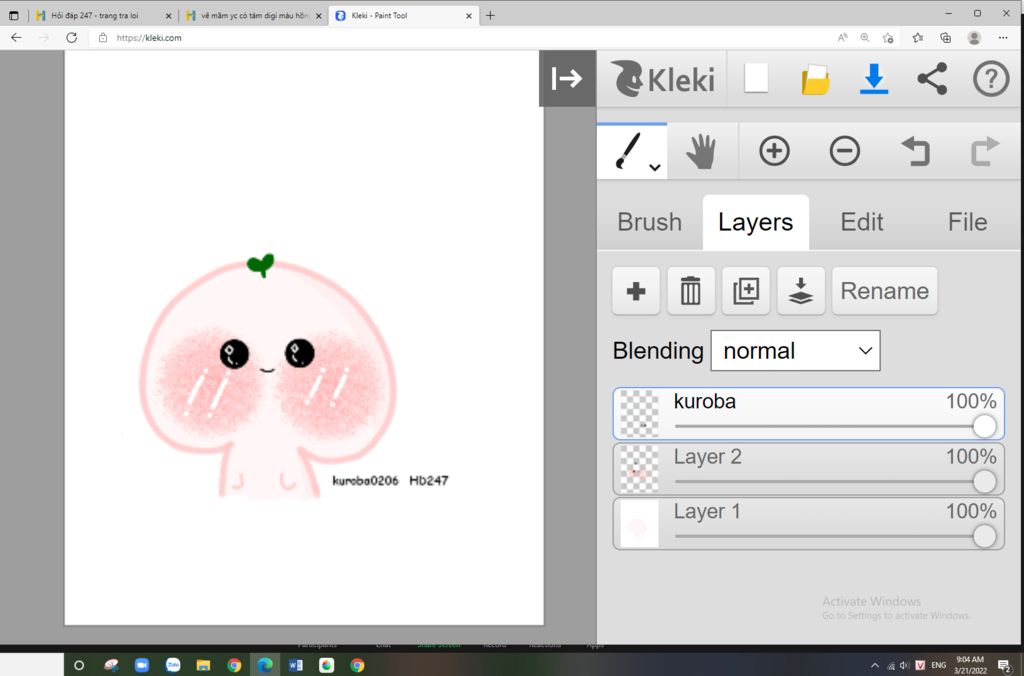Open Windows Cortana search circle
Viewport: 1024px width, 676px height.
coord(79,665)
